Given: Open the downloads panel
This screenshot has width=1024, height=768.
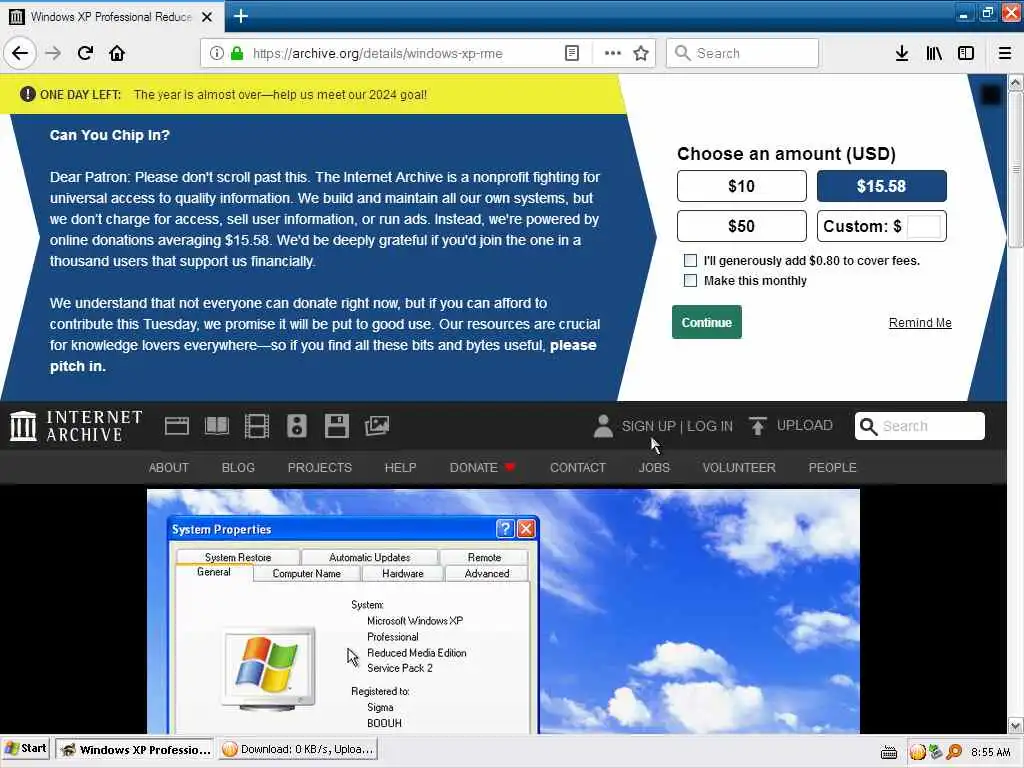Looking at the screenshot, I should coord(902,53).
